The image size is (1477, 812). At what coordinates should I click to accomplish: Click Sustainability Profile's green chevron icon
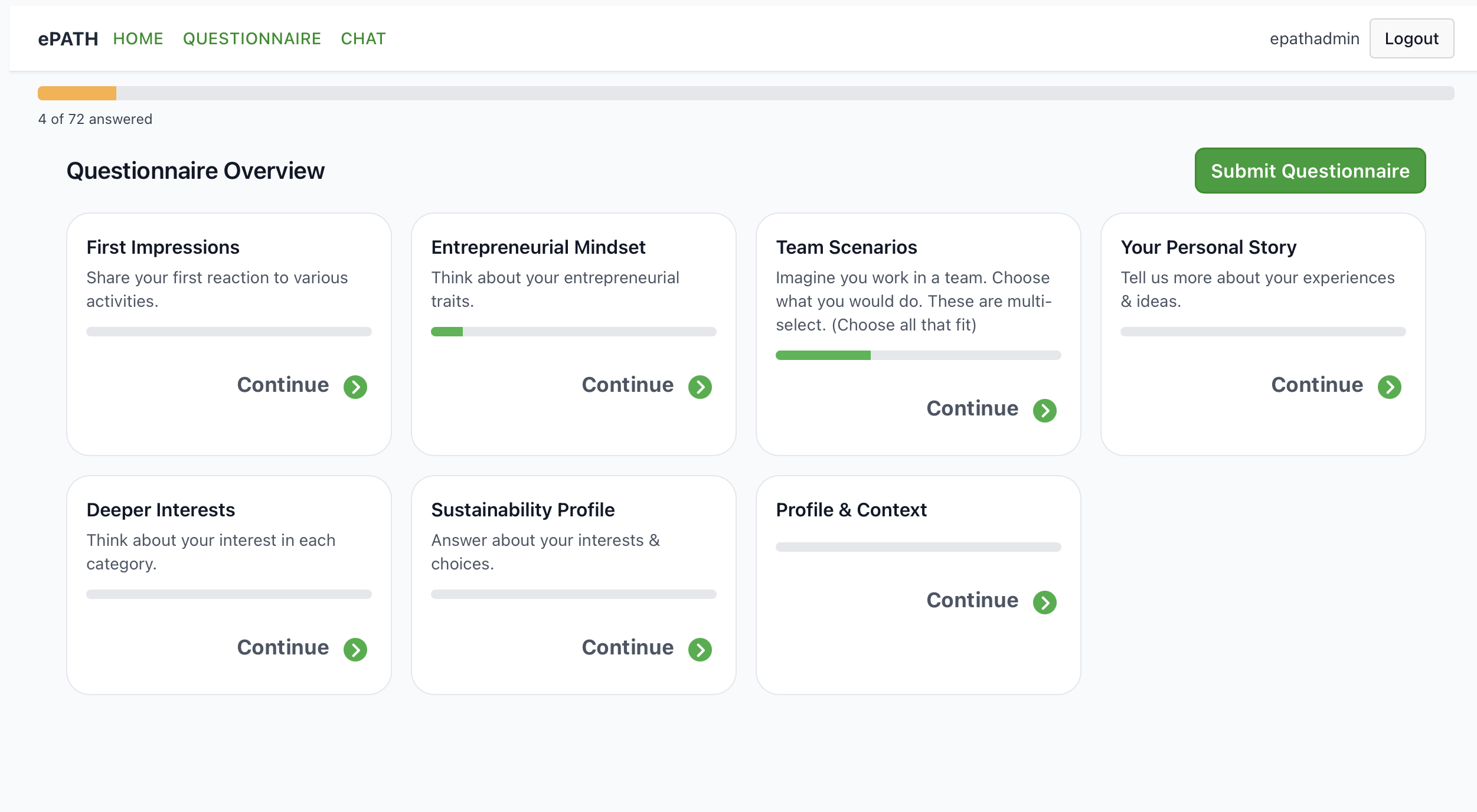[x=700, y=650]
